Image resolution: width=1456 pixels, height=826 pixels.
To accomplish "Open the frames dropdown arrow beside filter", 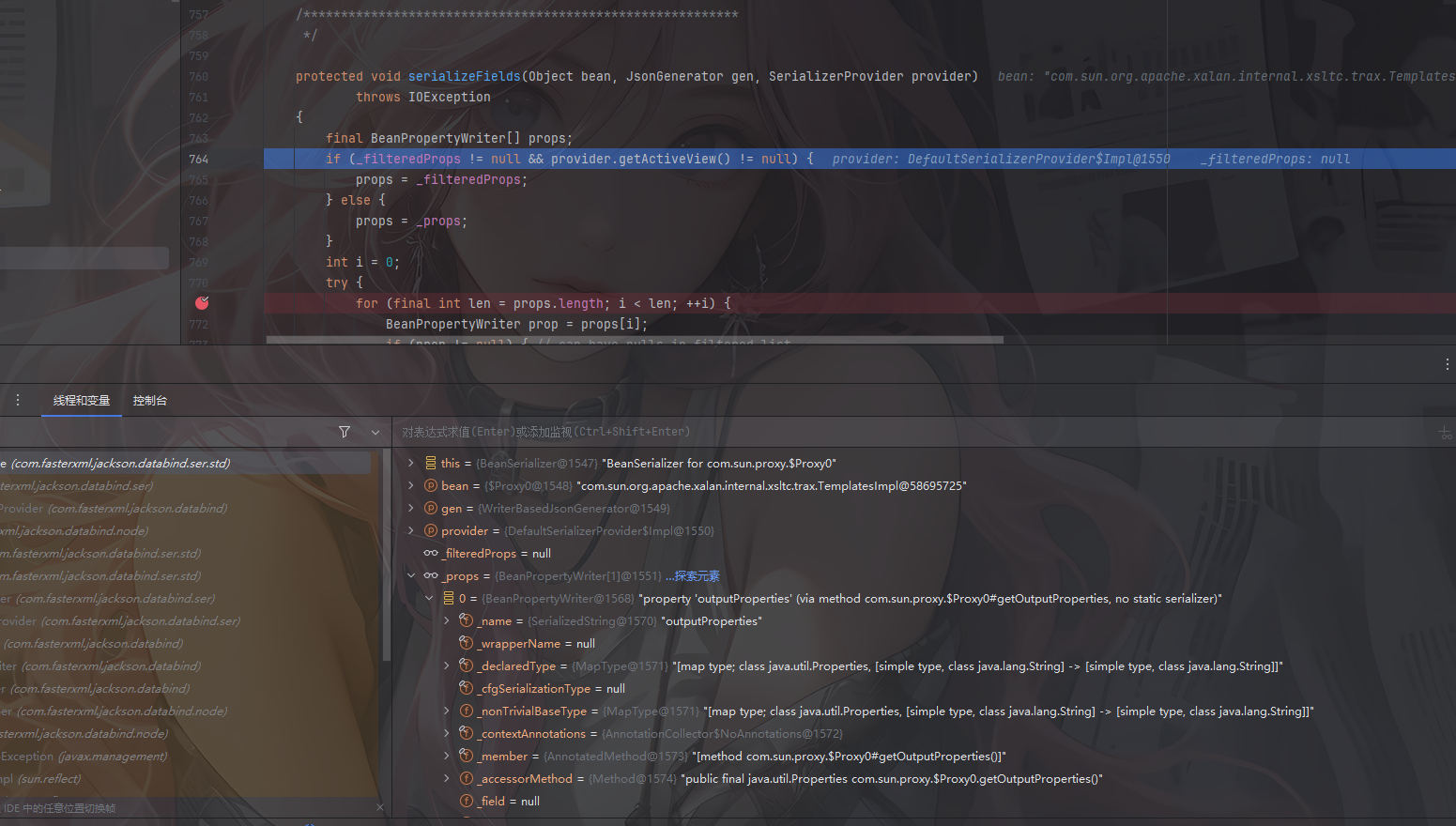I will click(x=375, y=432).
